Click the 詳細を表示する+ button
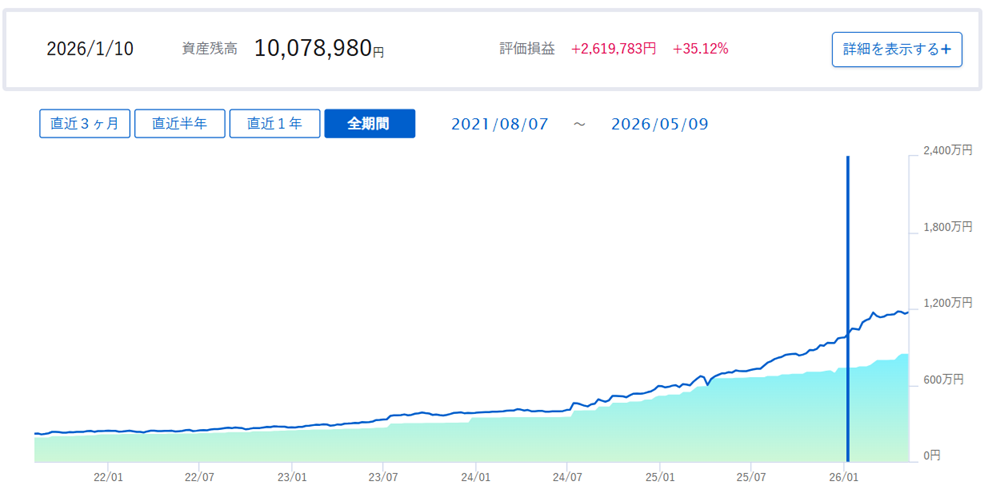The height and width of the screenshot is (501, 988). pos(897,49)
